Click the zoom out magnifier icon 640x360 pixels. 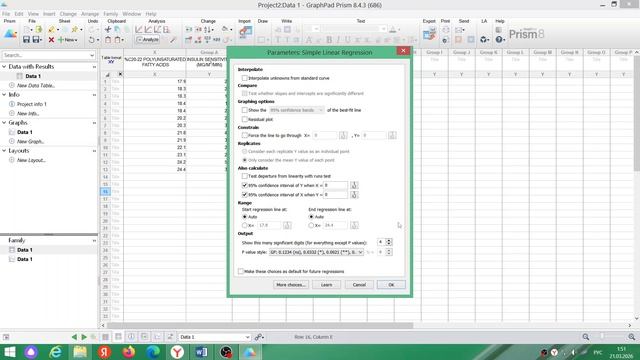click(x=586, y=337)
